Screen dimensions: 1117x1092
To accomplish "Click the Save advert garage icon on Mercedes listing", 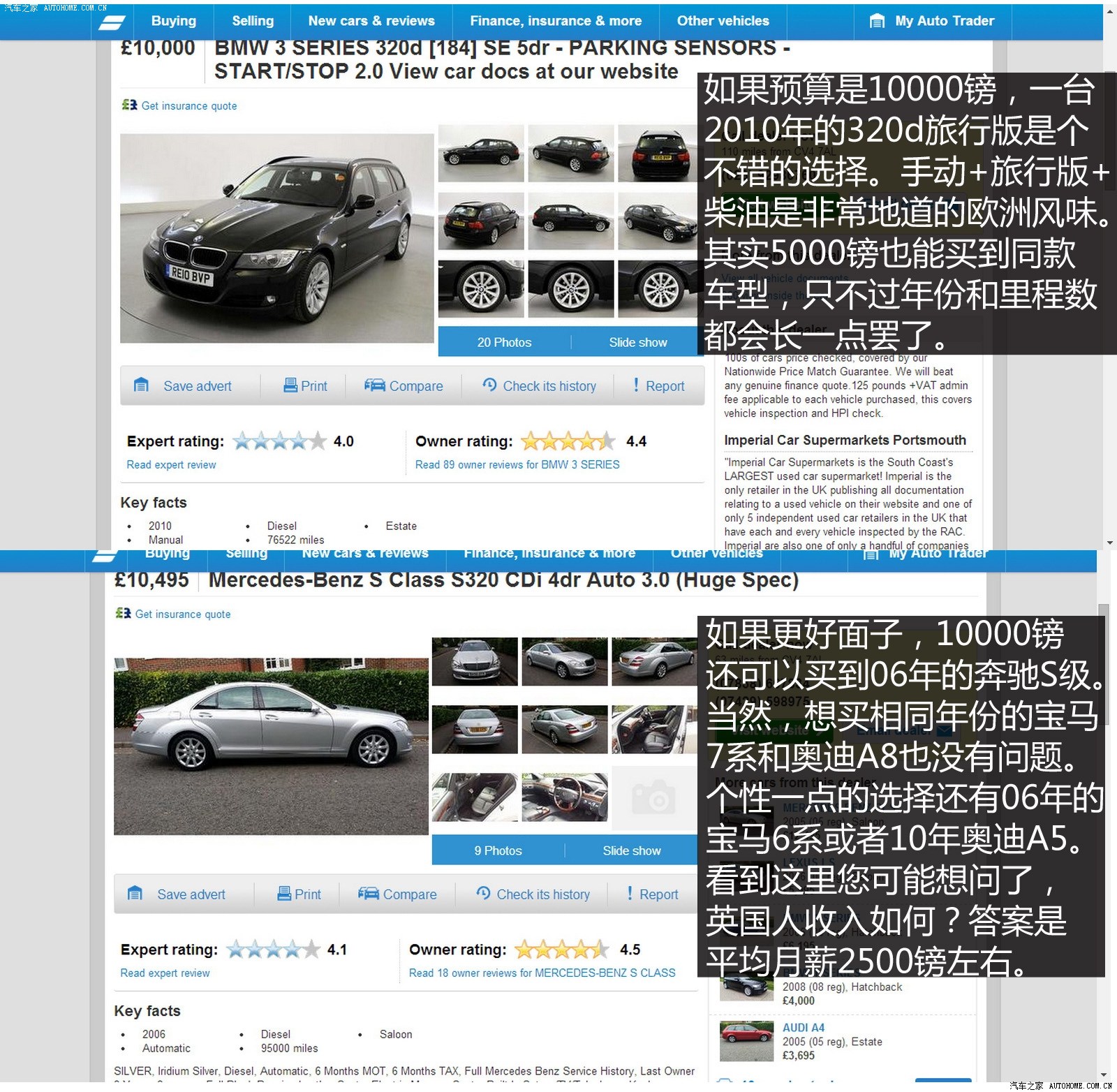I will [x=135, y=893].
